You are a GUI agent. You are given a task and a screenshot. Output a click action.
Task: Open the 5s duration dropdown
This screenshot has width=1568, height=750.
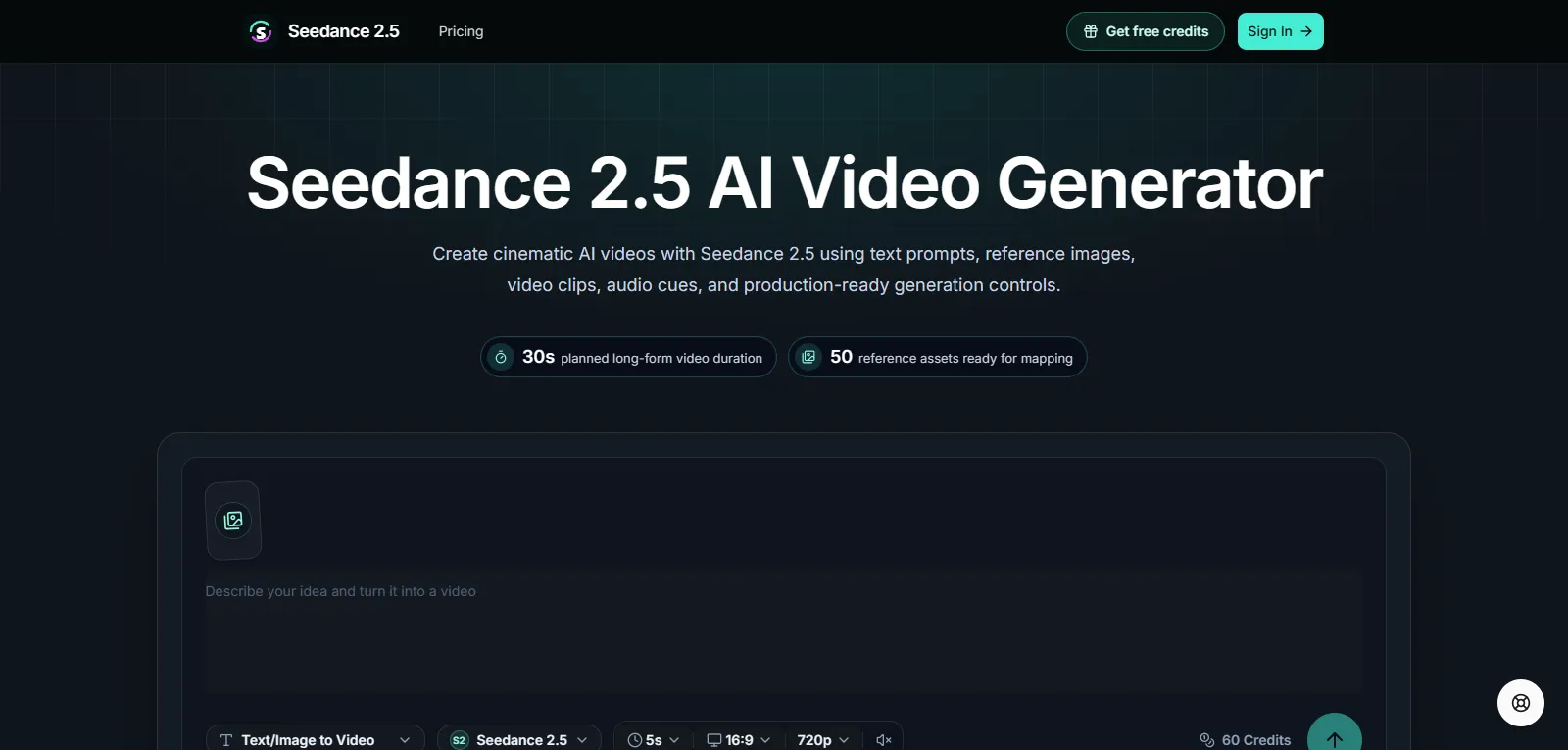654,740
